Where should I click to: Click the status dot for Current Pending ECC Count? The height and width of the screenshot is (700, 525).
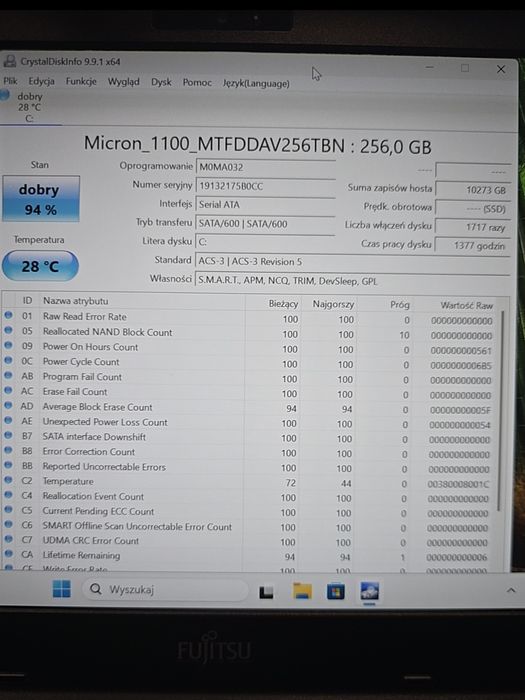click(8, 509)
